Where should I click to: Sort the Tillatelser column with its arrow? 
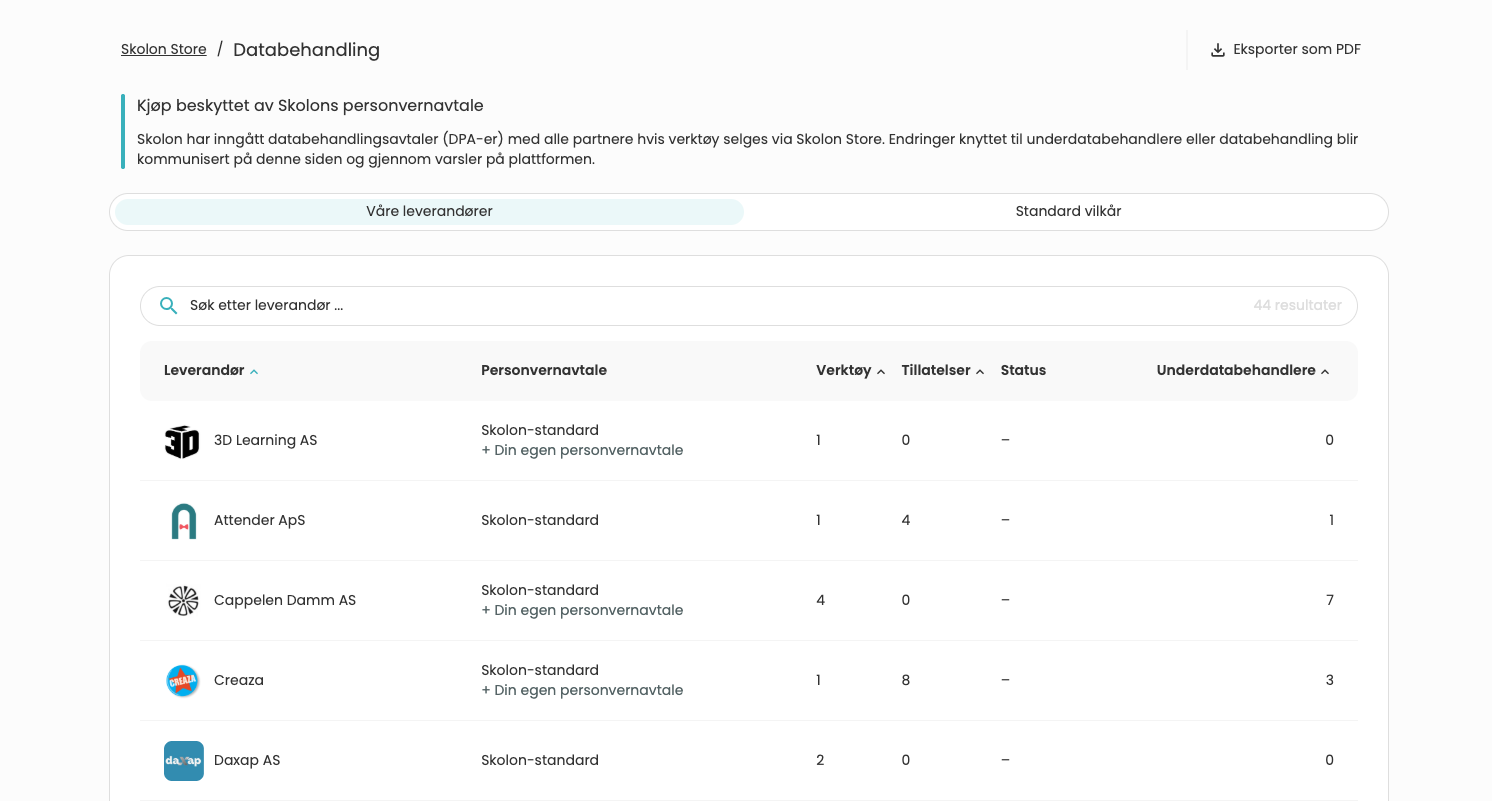tap(980, 372)
